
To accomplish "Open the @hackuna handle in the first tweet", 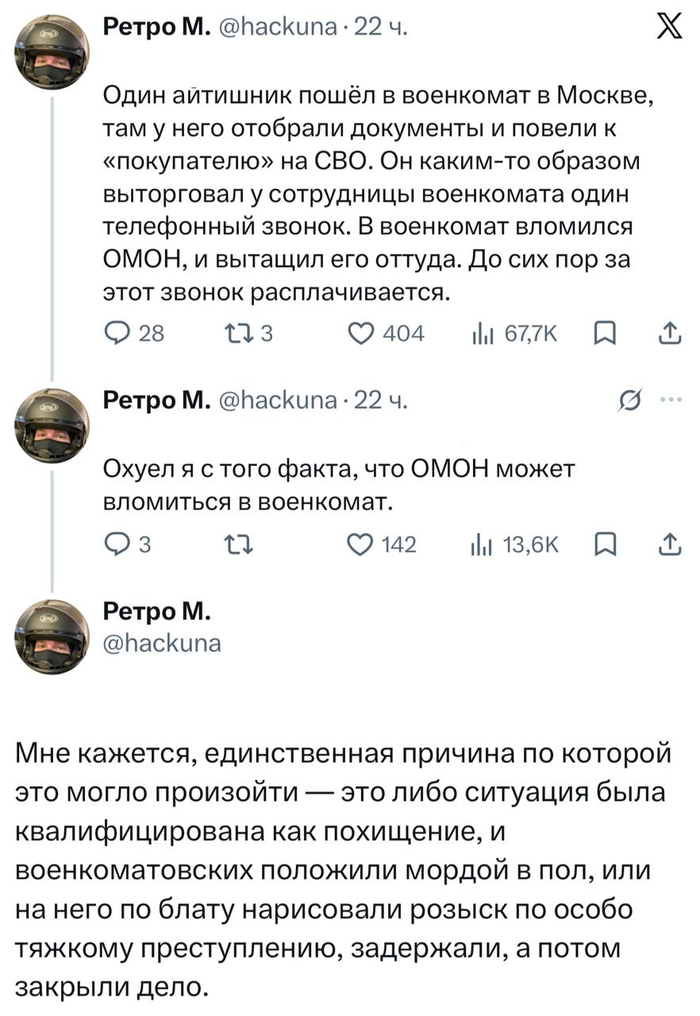I will (x=279, y=27).
